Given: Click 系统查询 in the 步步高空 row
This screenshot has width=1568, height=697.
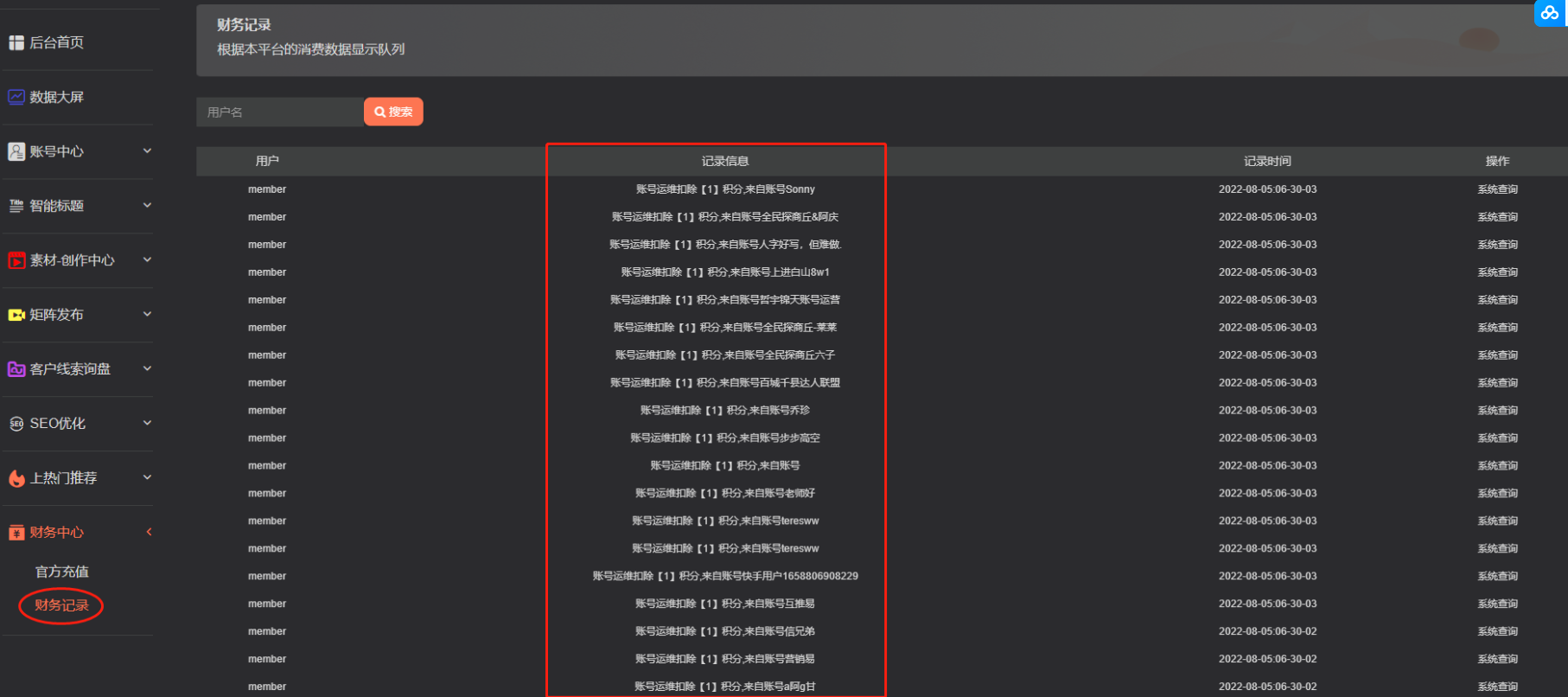Looking at the screenshot, I should pos(1497,438).
